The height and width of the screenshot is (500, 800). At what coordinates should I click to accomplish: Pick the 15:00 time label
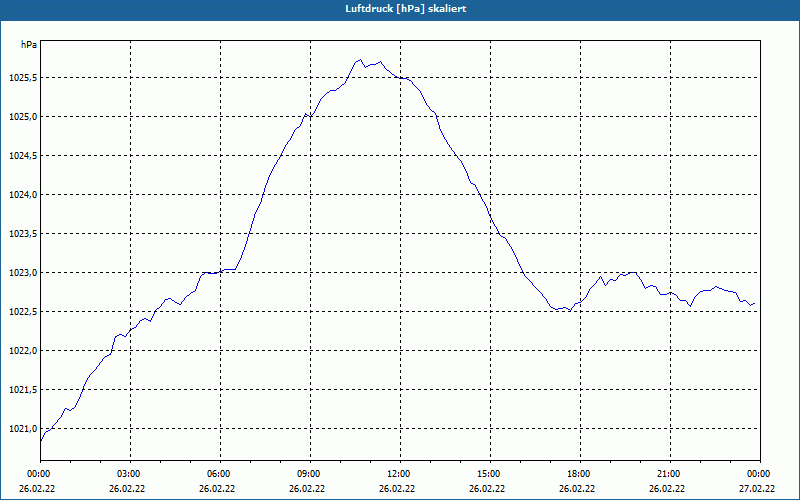pyautogui.click(x=490, y=474)
